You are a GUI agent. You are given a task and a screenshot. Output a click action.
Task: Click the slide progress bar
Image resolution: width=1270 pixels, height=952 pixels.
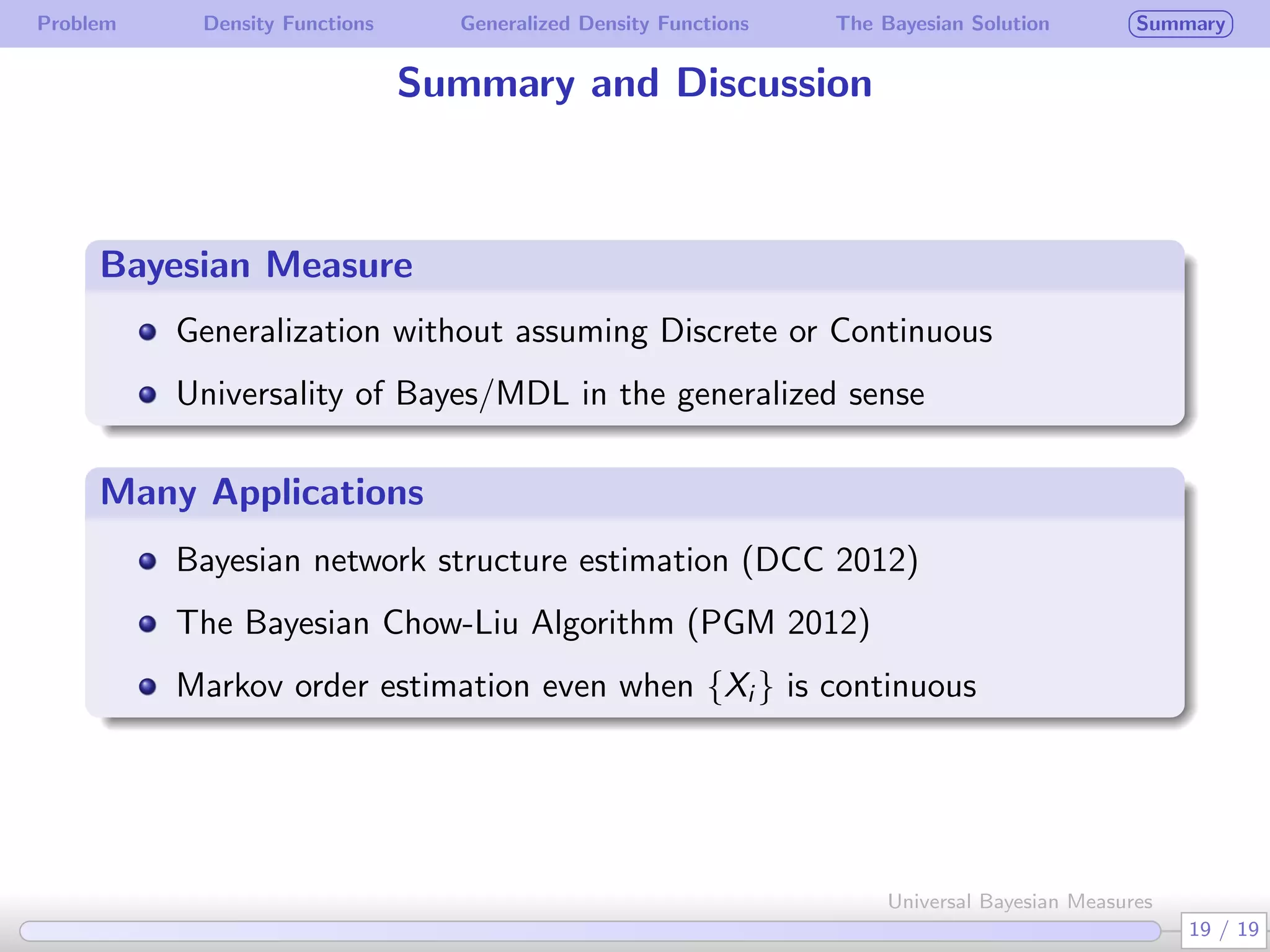[x=590, y=930]
